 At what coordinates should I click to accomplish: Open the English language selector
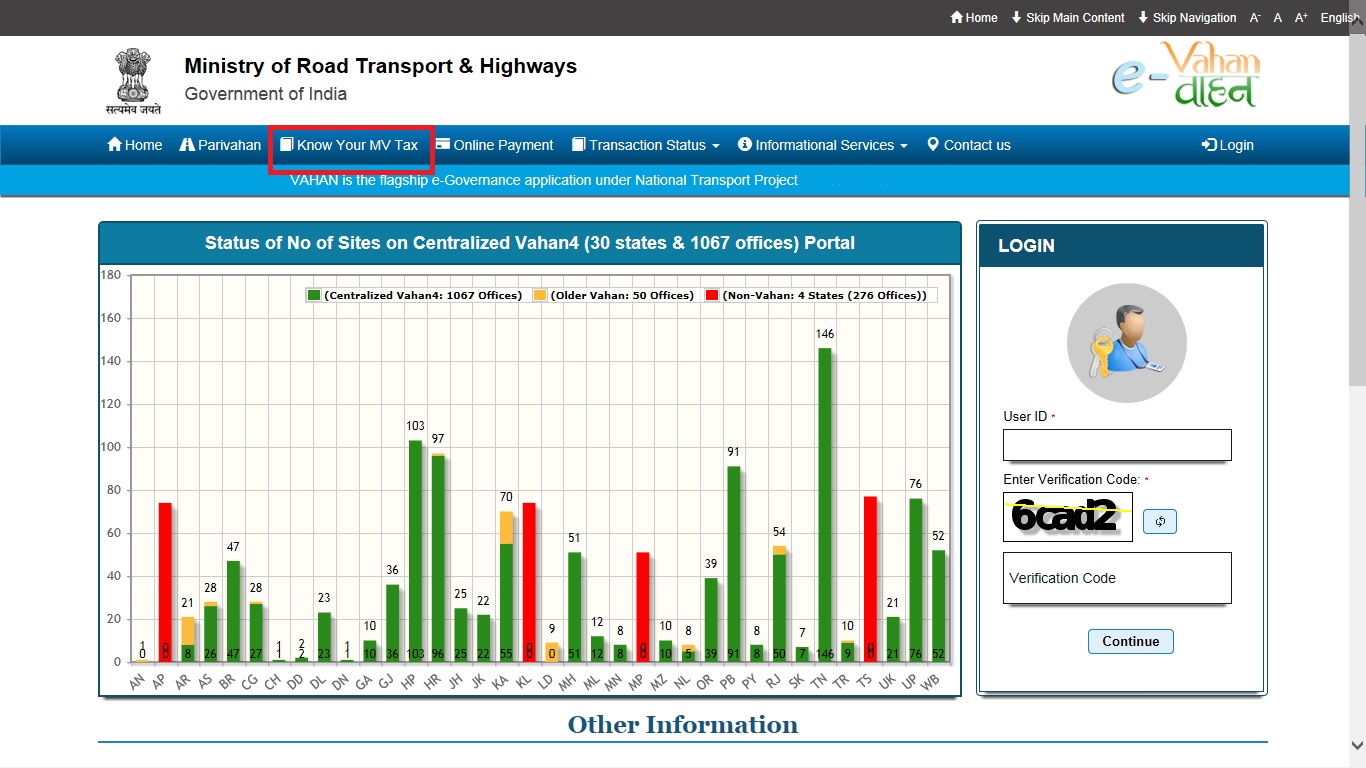click(x=1339, y=18)
